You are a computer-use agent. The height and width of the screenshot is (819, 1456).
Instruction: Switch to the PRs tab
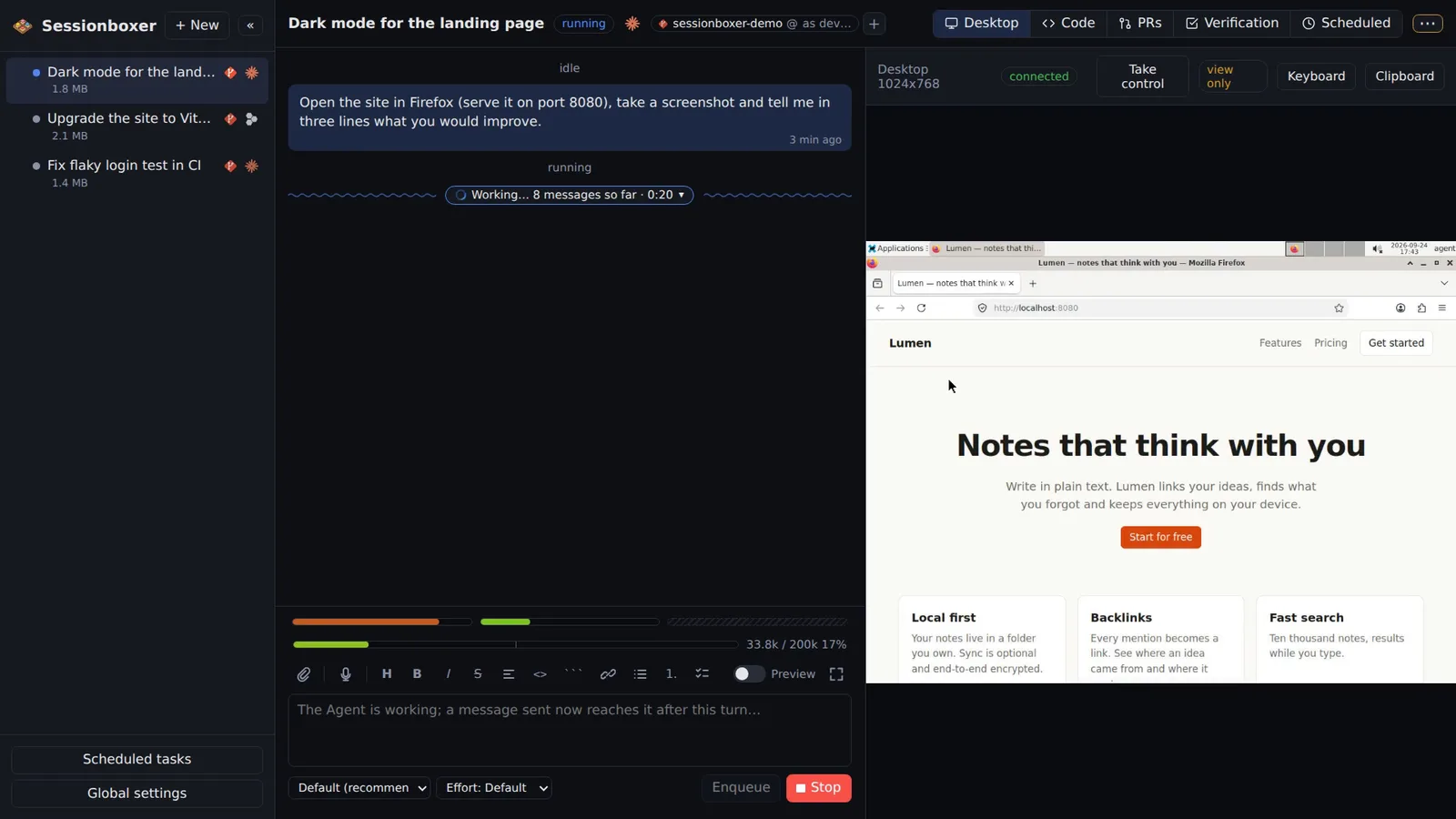pos(1140,24)
